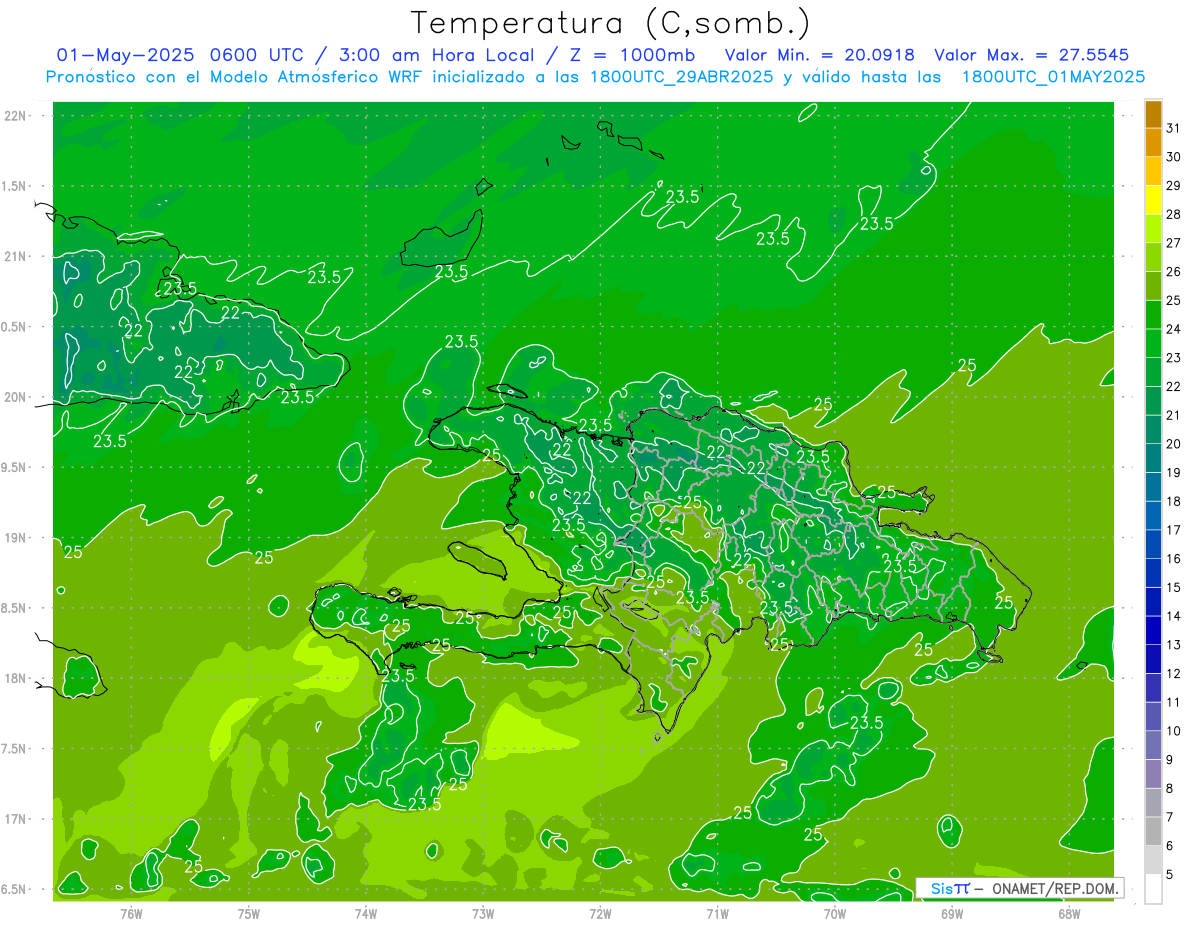The width and height of the screenshot is (1200, 927).
Task: Click the '26' color scale label
Action: tap(1174, 272)
